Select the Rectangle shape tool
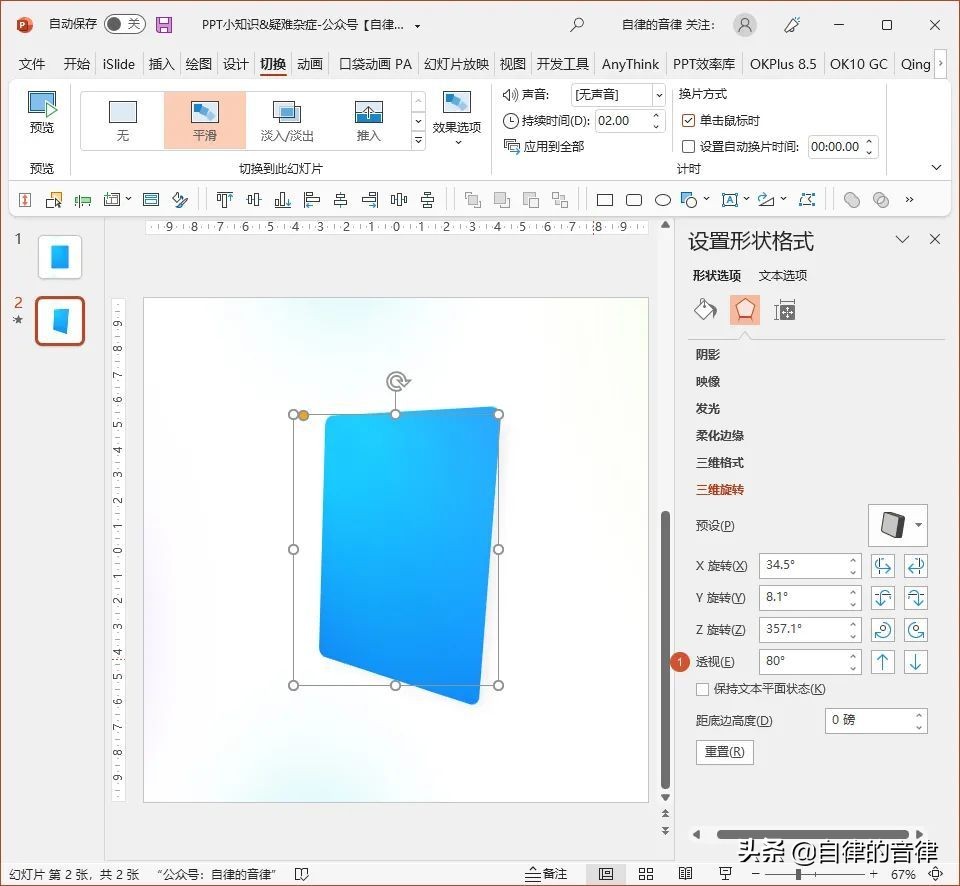This screenshot has width=960, height=886. tap(604, 200)
